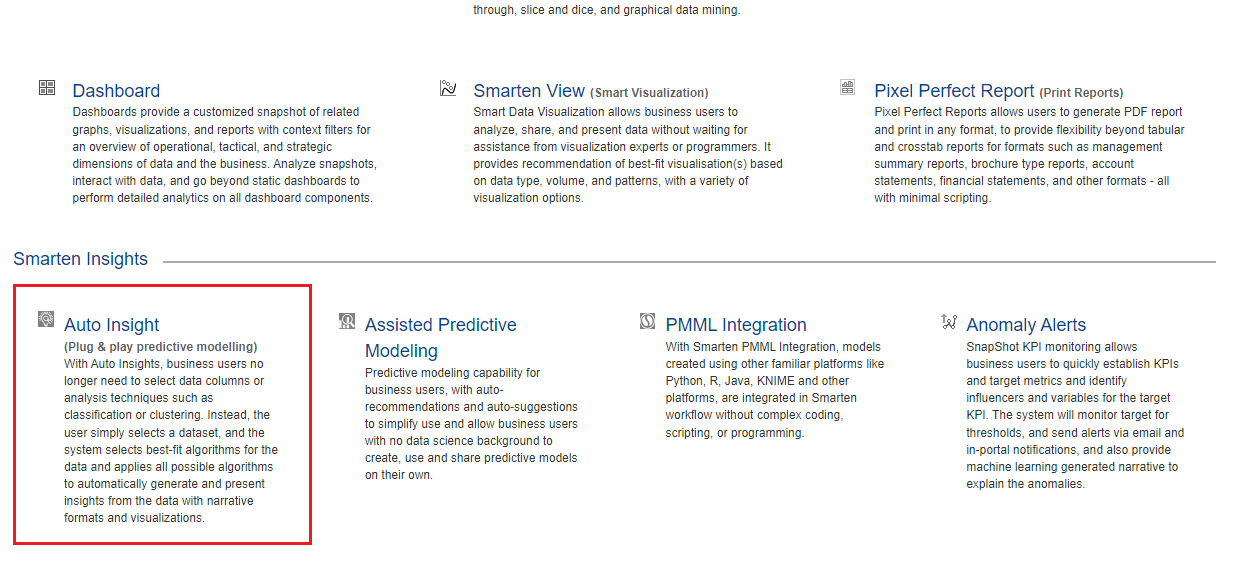The width and height of the screenshot is (1243, 561).
Task: Click the Anomaly Alerts description text
Action: pyautogui.click(x=1075, y=415)
